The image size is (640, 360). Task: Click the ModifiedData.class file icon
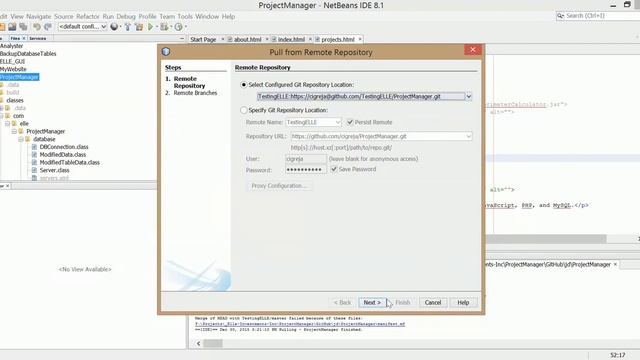coord(34,155)
